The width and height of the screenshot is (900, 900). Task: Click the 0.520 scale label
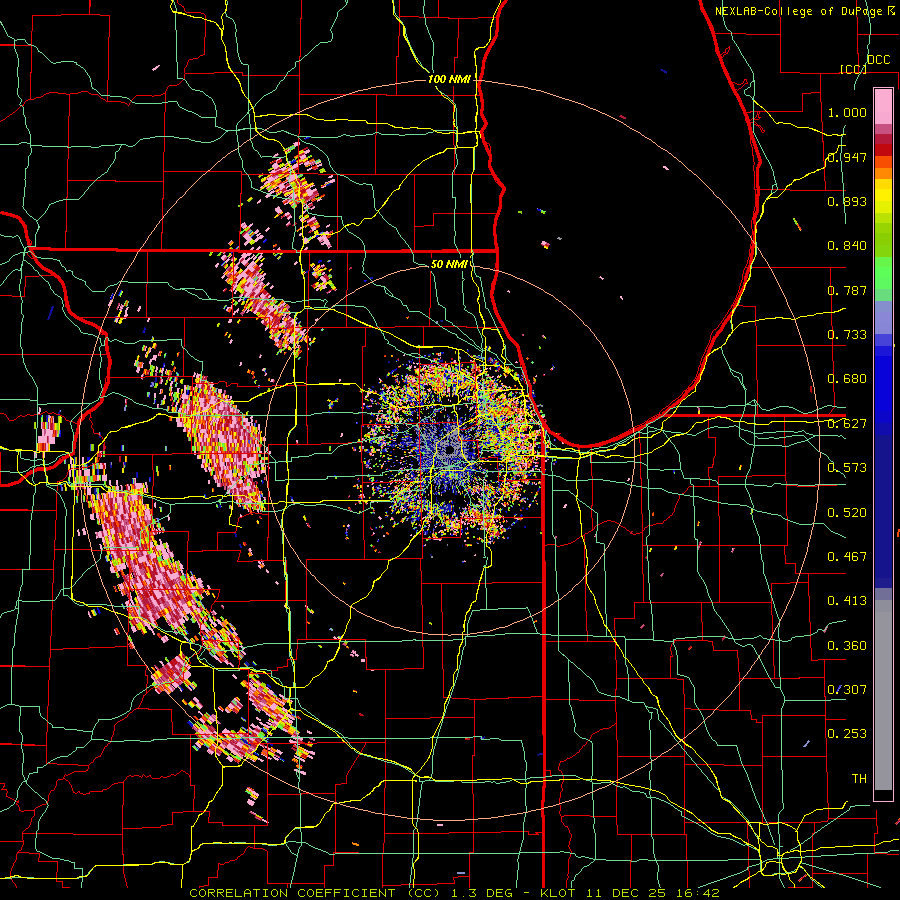click(x=847, y=512)
